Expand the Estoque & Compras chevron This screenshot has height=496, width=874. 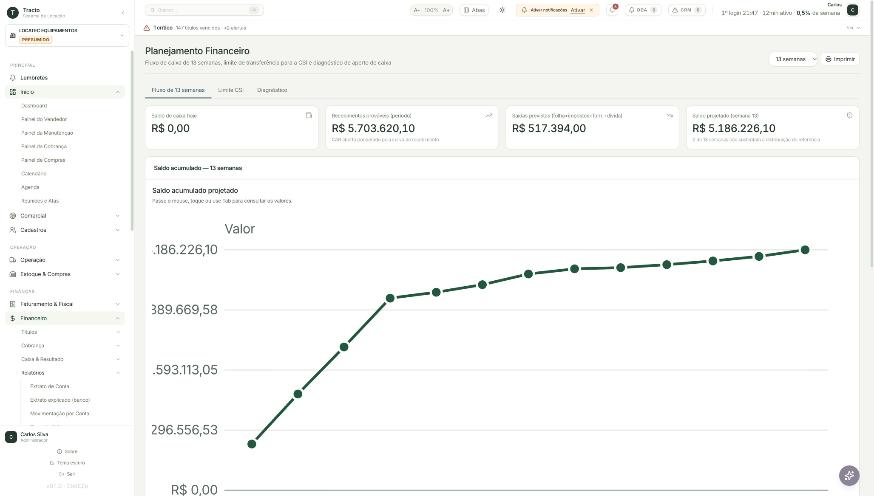(x=118, y=274)
